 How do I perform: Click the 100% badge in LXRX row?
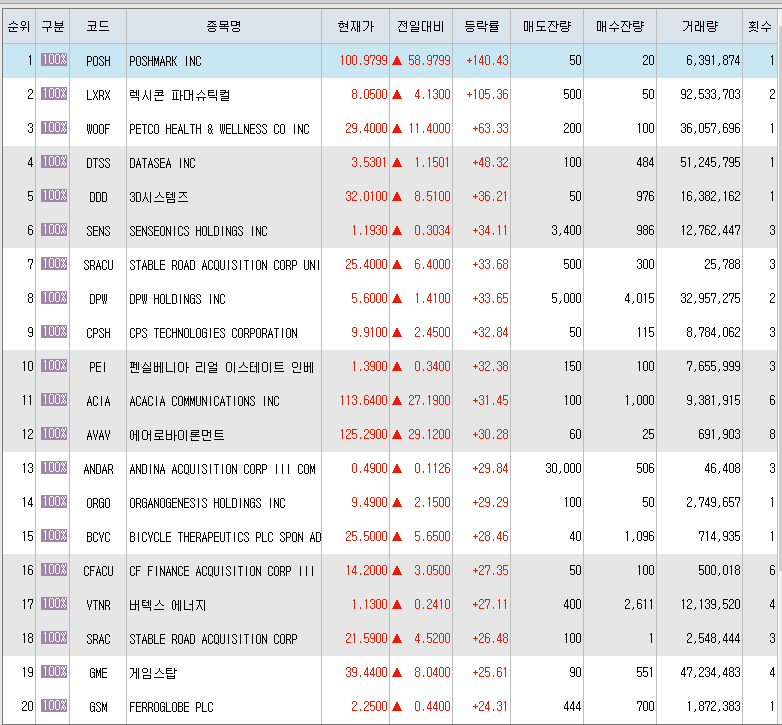pos(54,94)
